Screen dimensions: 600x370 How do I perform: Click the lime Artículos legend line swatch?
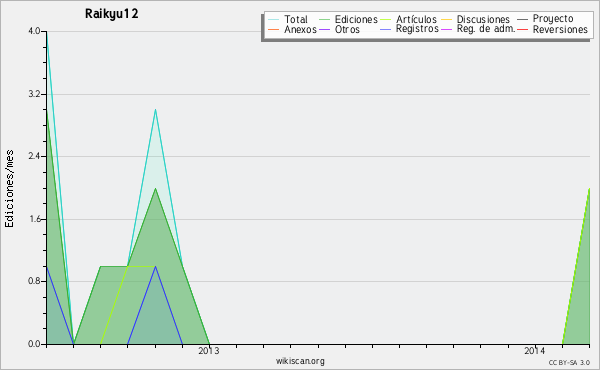pos(385,20)
